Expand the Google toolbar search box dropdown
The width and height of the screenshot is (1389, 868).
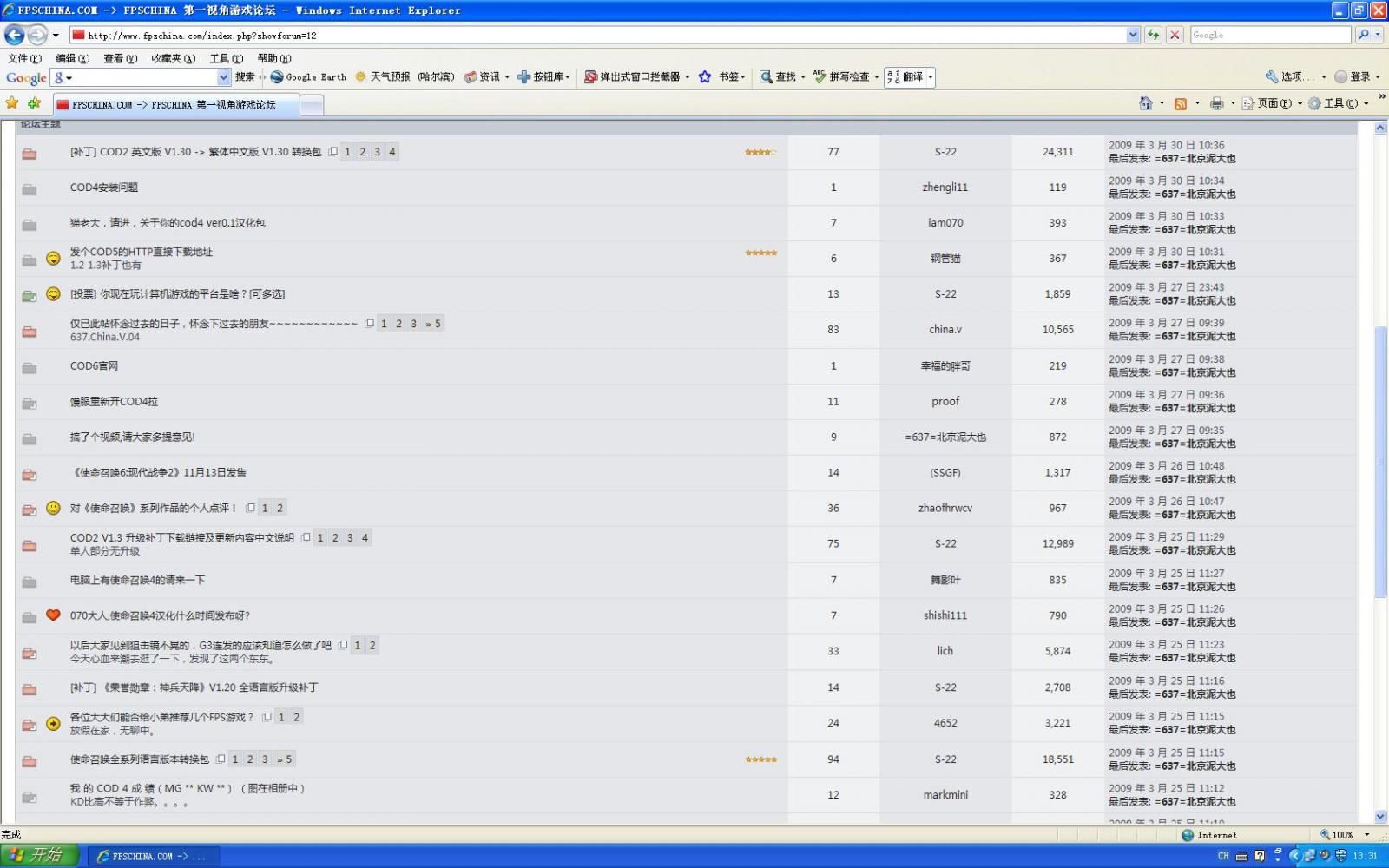coord(223,77)
